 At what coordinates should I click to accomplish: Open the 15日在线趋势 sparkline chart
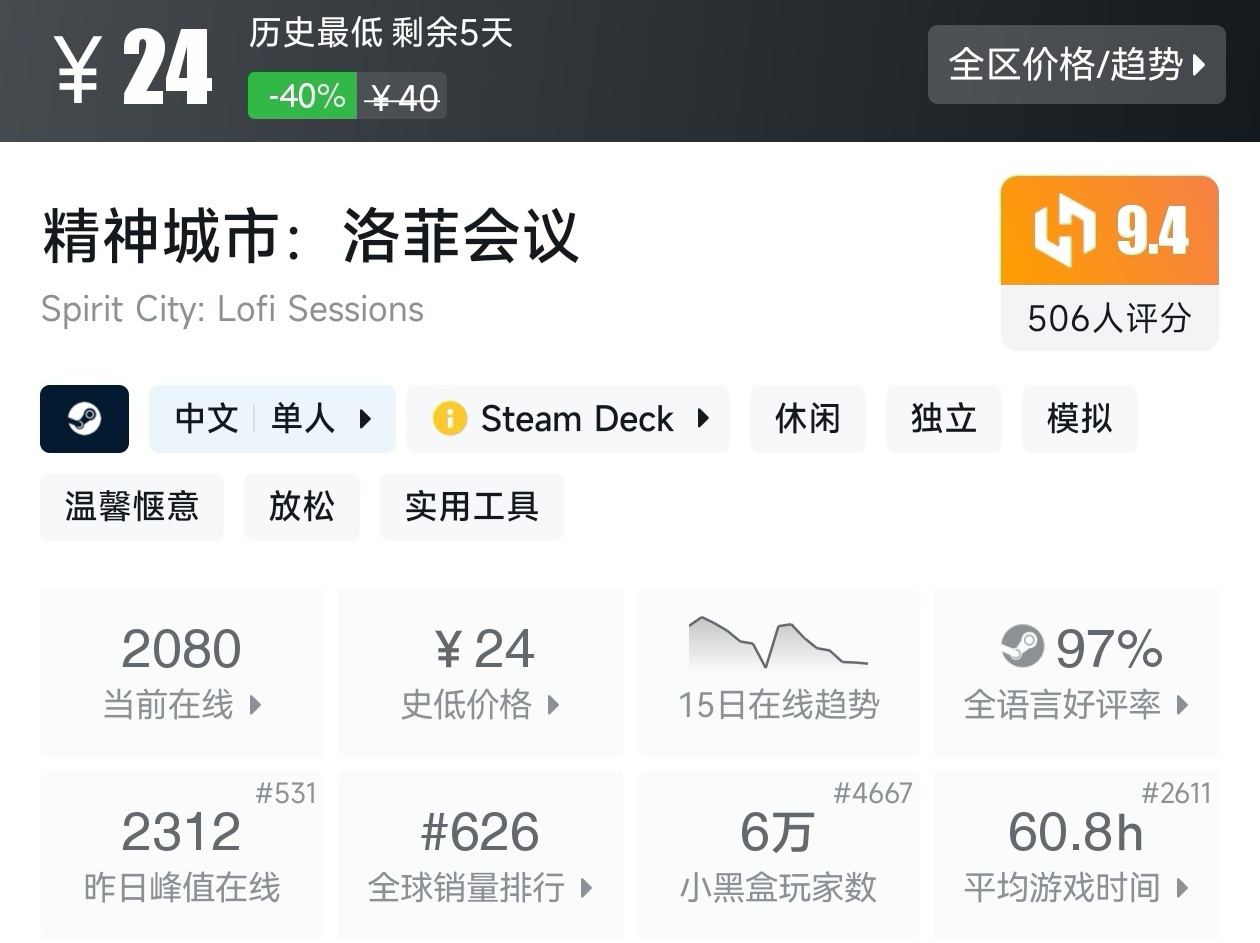tap(778, 645)
